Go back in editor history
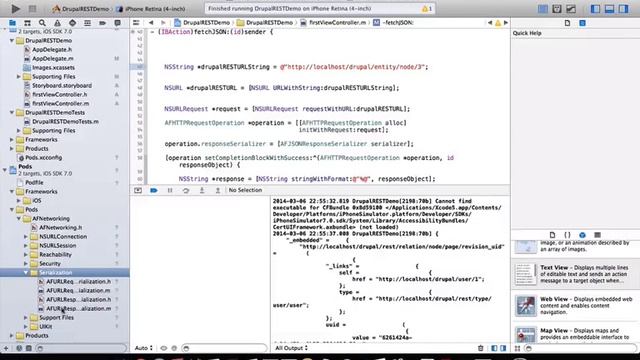This screenshot has height=360, width=640. pos(151,23)
